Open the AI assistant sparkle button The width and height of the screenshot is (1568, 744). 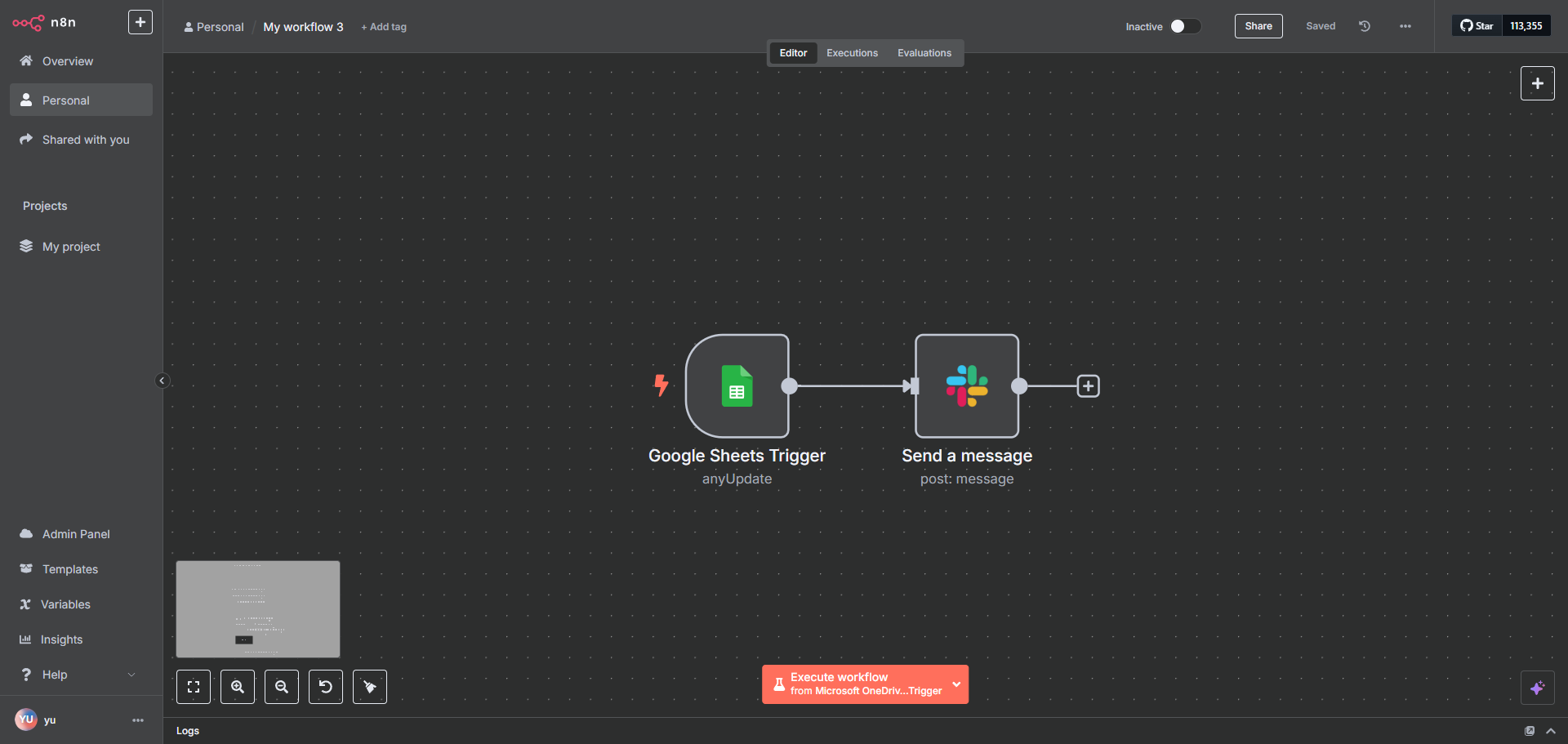[1537, 688]
